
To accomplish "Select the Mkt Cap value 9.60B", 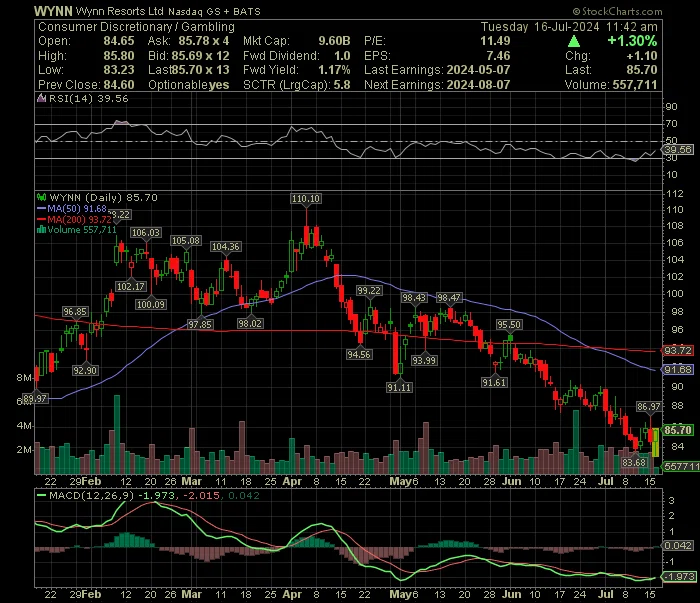I will [334, 41].
